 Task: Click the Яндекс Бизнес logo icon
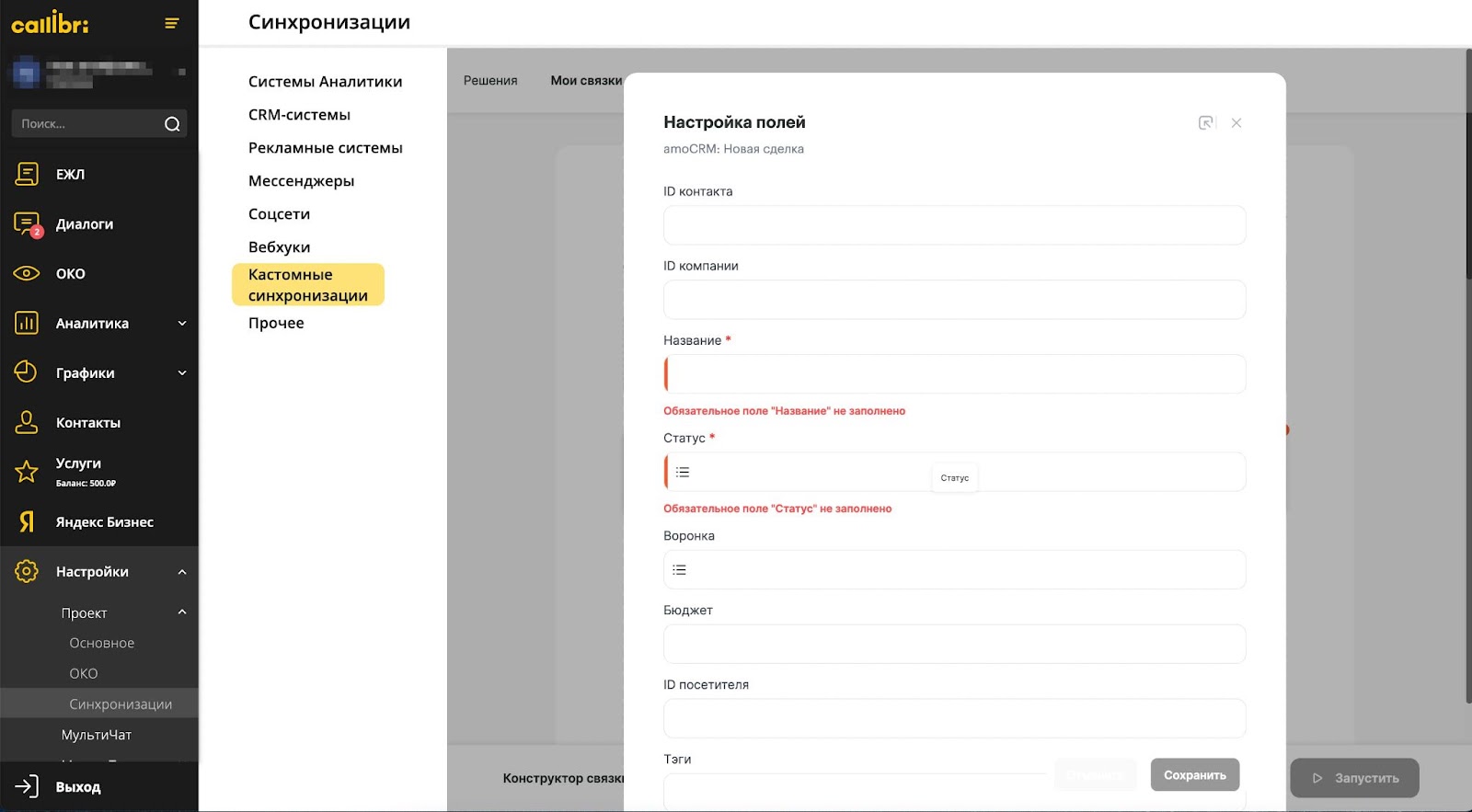(x=27, y=521)
